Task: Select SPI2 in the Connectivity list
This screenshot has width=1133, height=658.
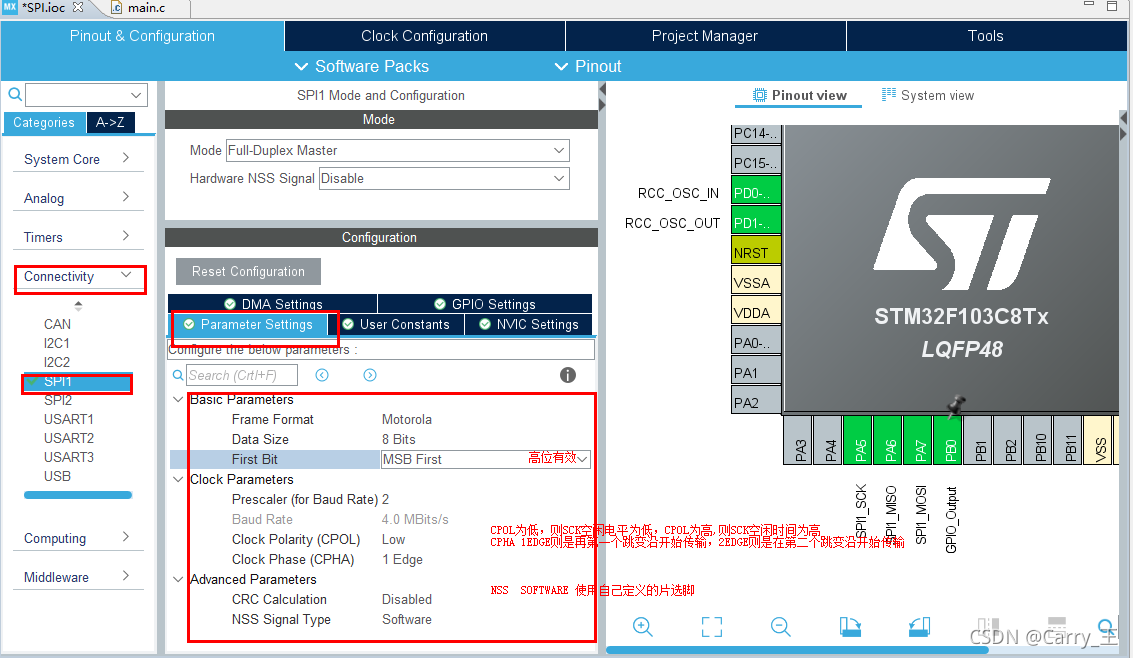Action: tap(58, 400)
